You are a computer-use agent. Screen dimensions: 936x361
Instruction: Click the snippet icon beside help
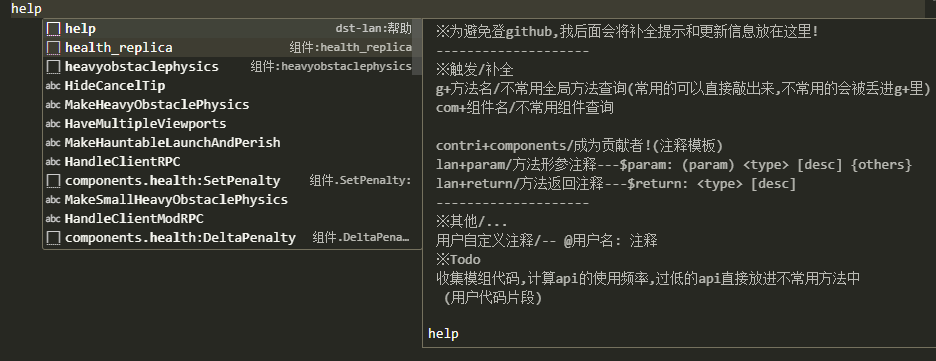click(54, 29)
